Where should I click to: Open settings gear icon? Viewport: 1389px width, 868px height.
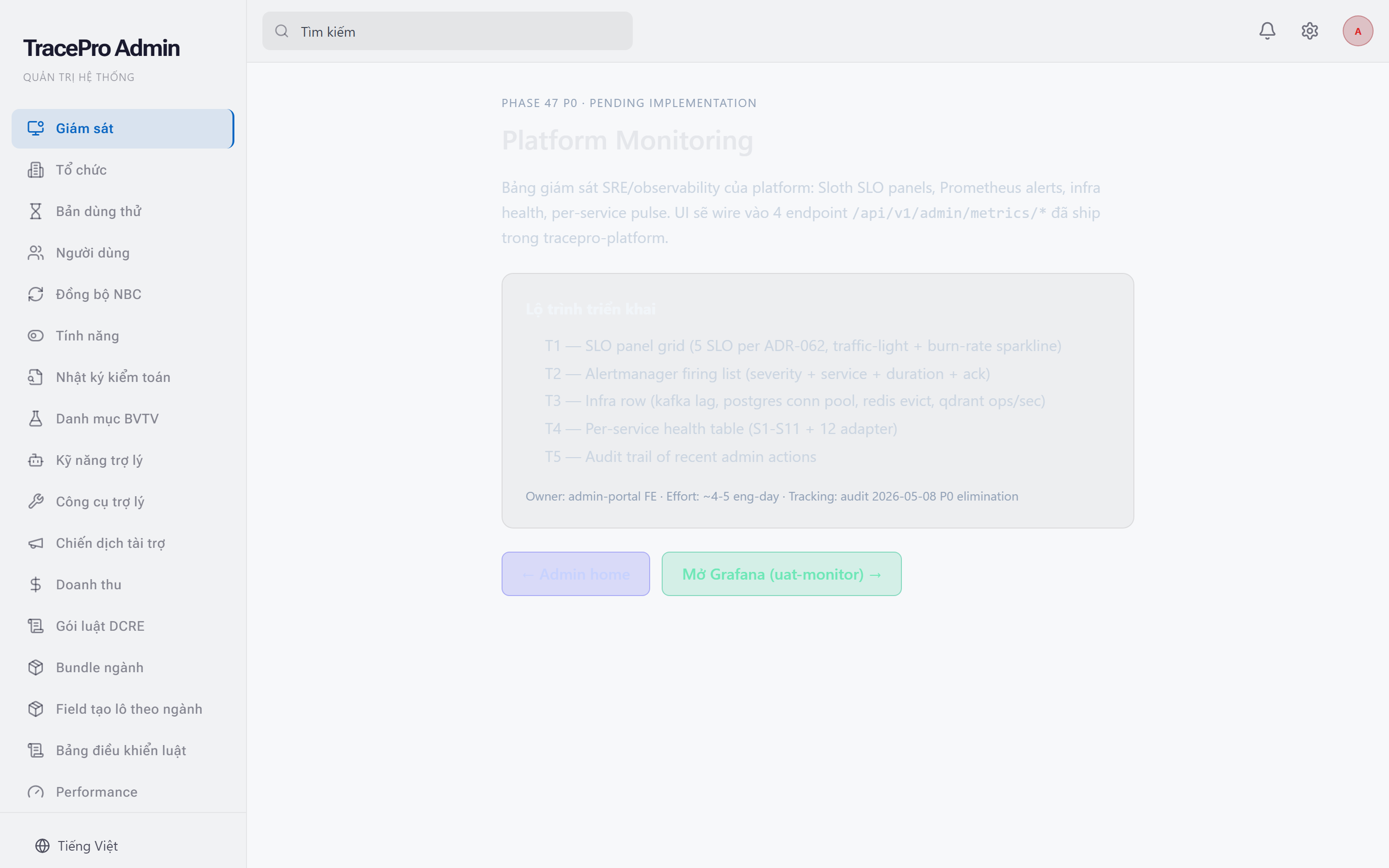[1309, 31]
